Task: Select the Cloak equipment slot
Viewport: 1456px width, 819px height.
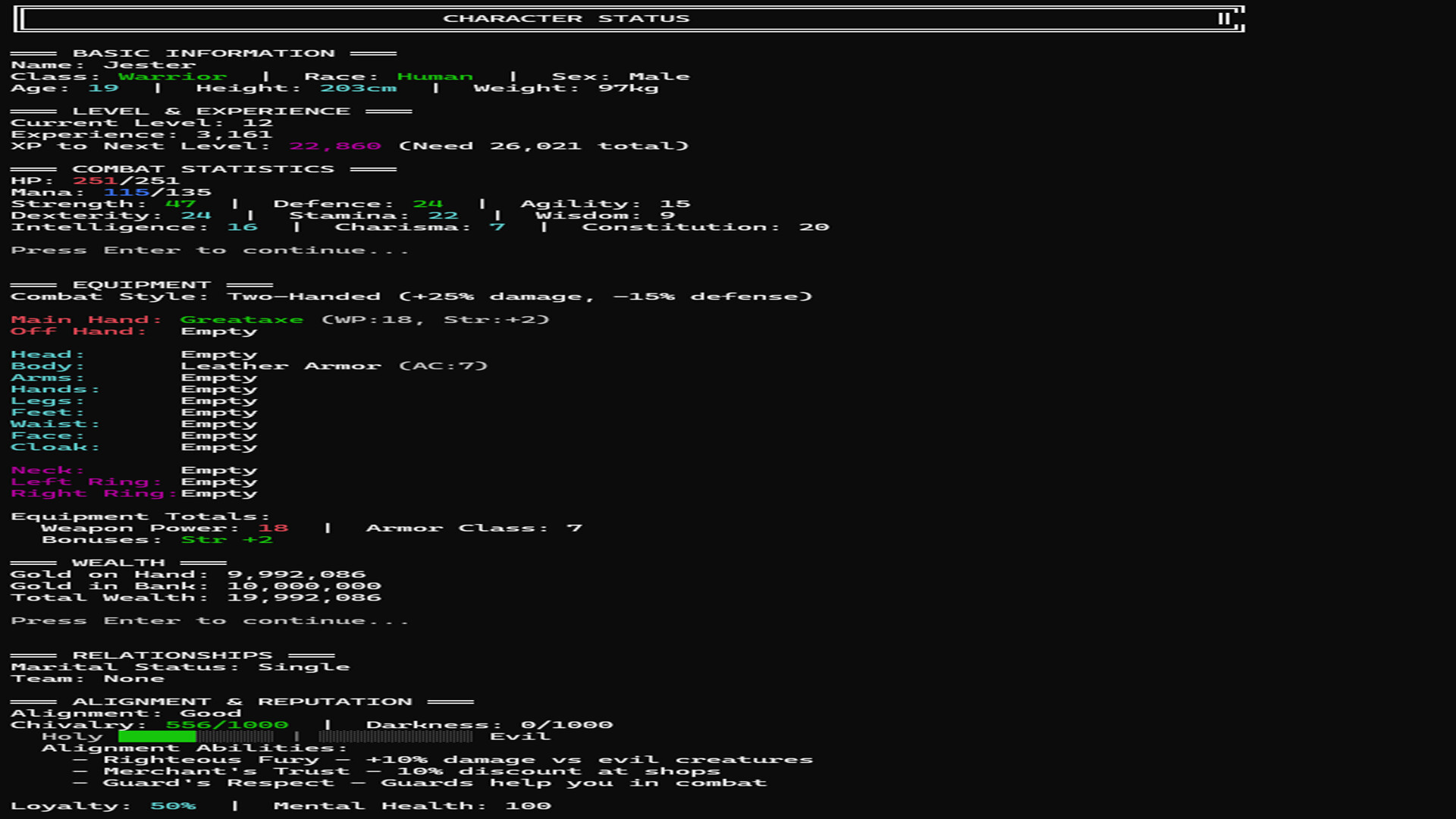Action: (x=219, y=447)
